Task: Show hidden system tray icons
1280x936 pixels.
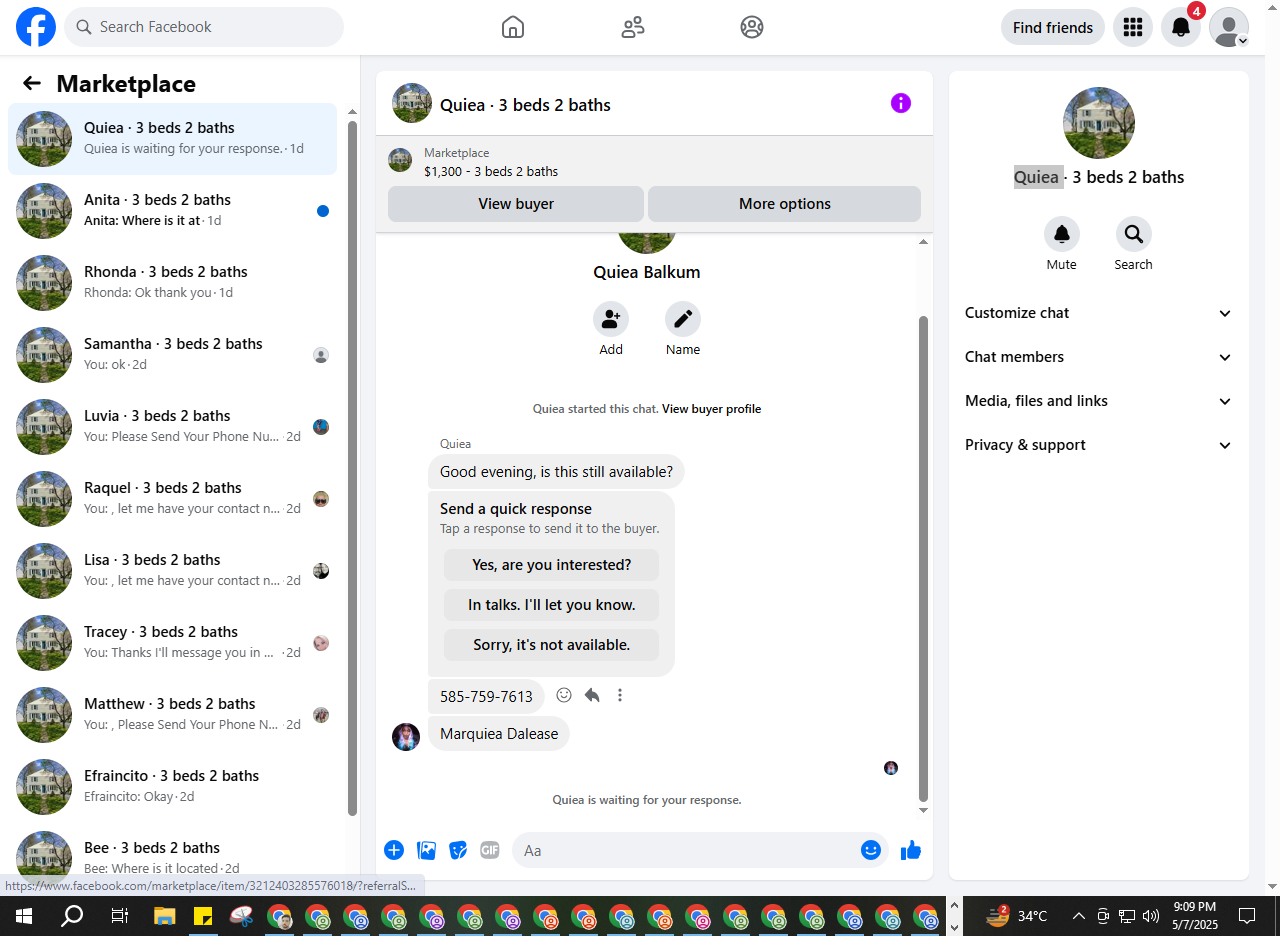Action: [1078, 915]
